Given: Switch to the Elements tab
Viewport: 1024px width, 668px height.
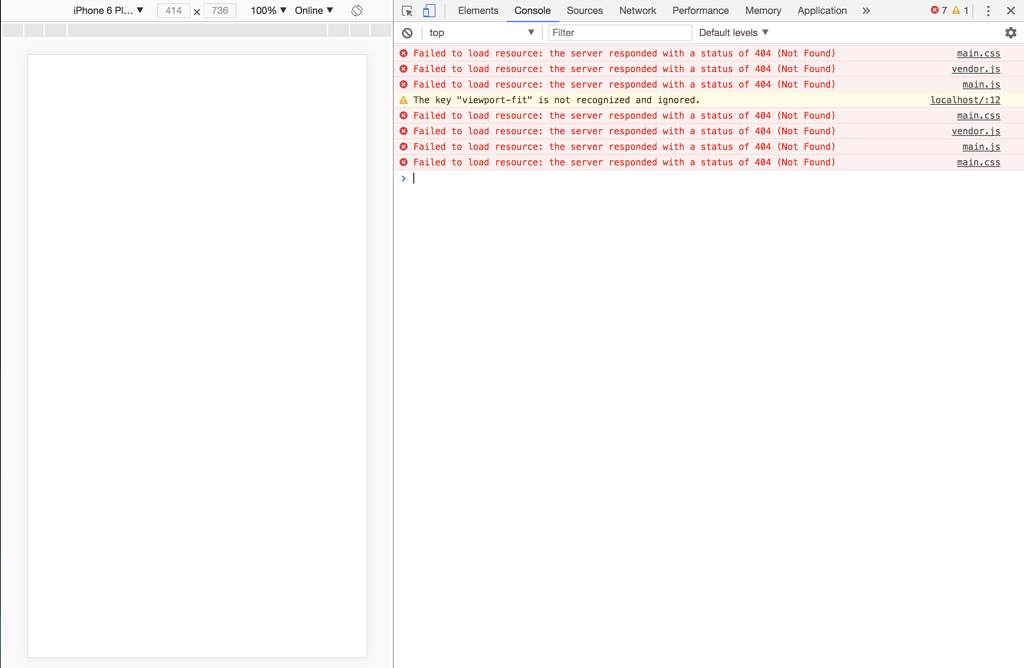Looking at the screenshot, I should (478, 10).
